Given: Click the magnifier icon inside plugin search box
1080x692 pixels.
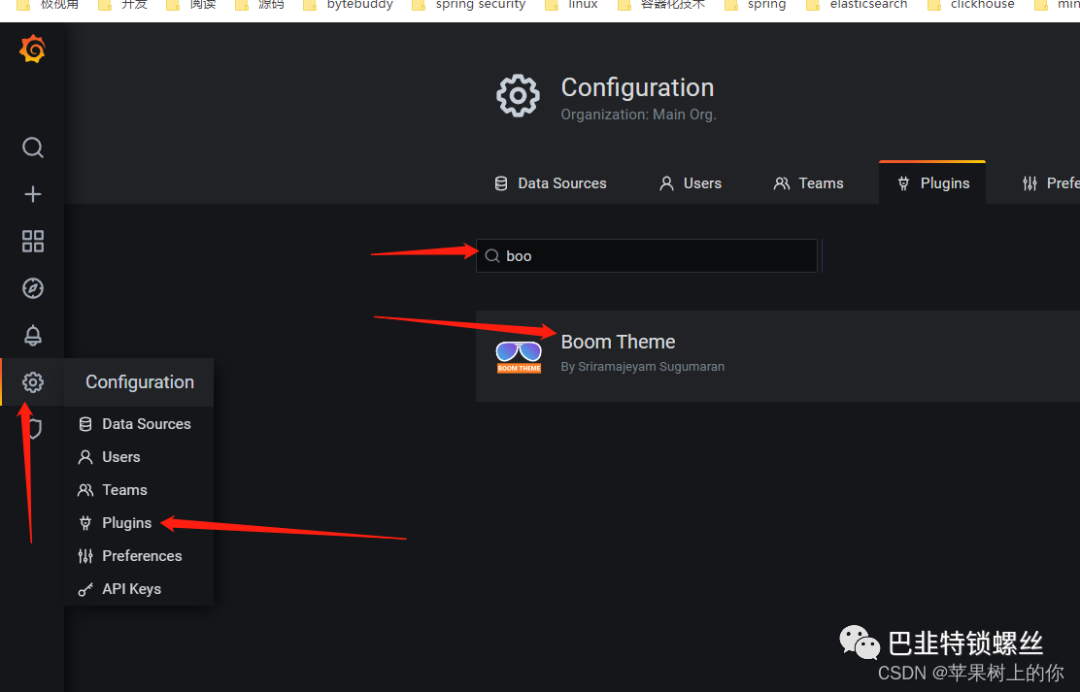Looking at the screenshot, I should pos(492,255).
